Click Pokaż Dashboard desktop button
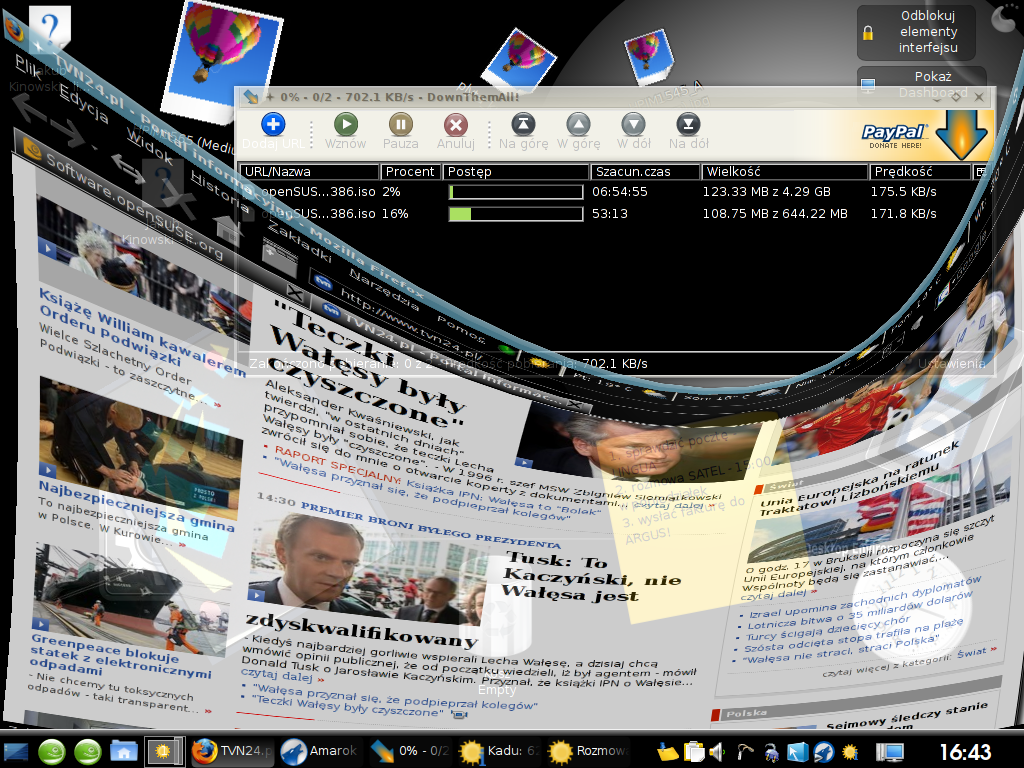Image resolution: width=1024 pixels, height=768 pixels. (921, 84)
